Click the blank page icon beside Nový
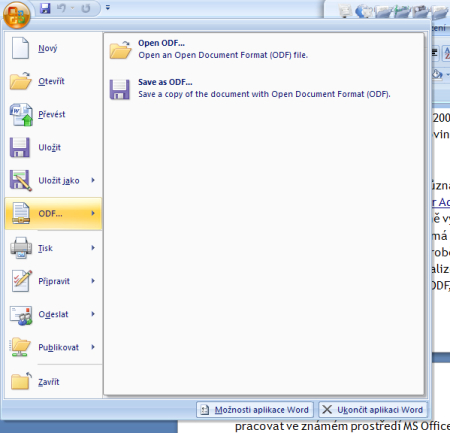The width and height of the screenshot is (450, 433). pyautogui.click(x=20, y=48)
